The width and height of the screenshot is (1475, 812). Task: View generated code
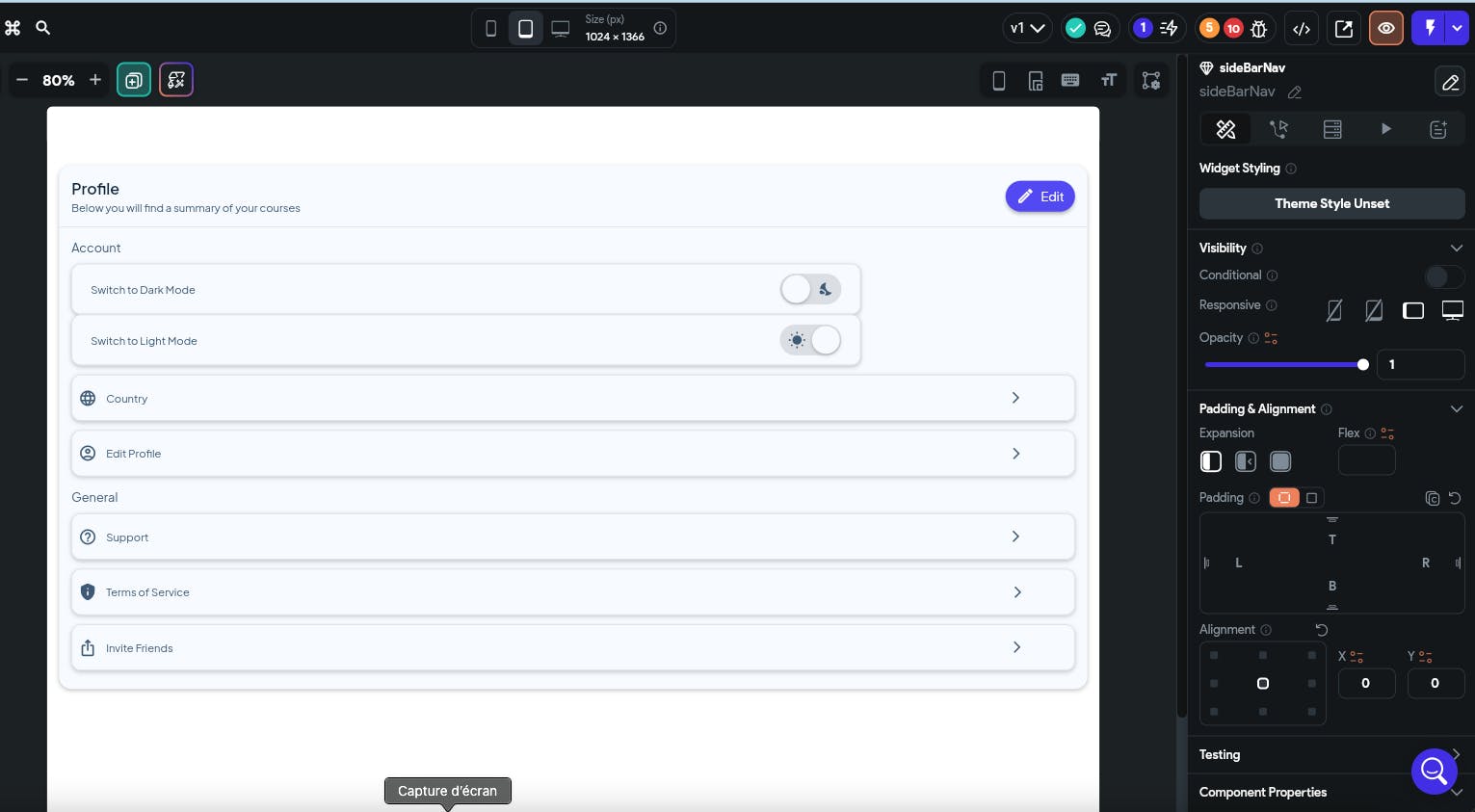(1302, 29)
